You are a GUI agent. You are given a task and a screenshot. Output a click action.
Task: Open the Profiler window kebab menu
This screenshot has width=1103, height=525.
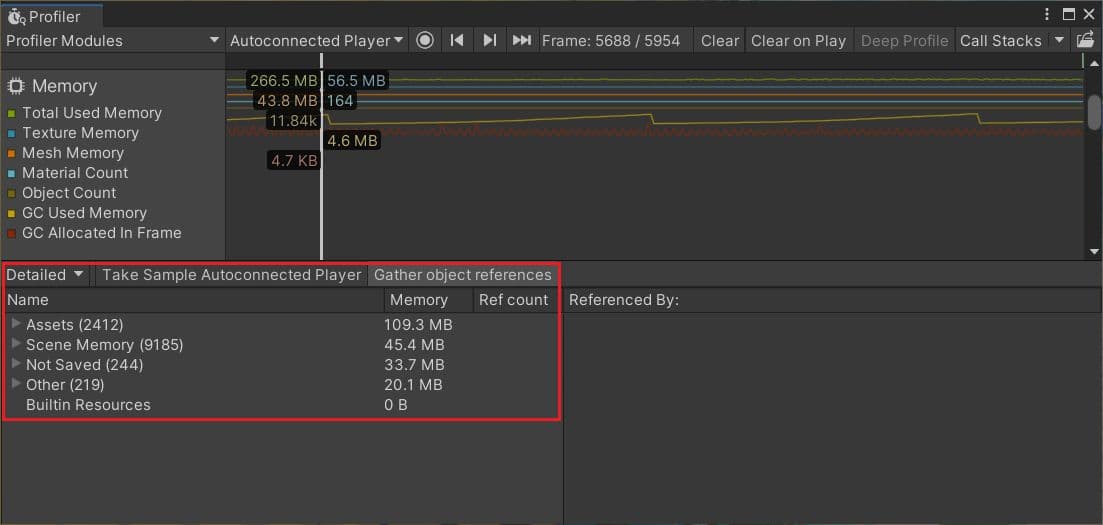point(1047,15)
